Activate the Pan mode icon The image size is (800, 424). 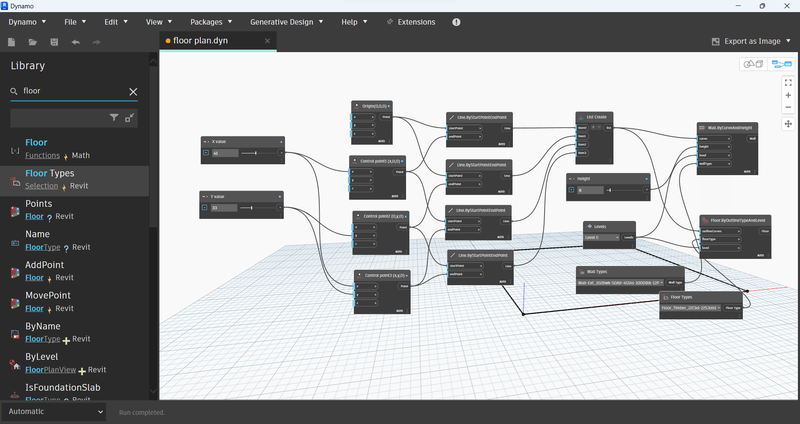[788, 123]
